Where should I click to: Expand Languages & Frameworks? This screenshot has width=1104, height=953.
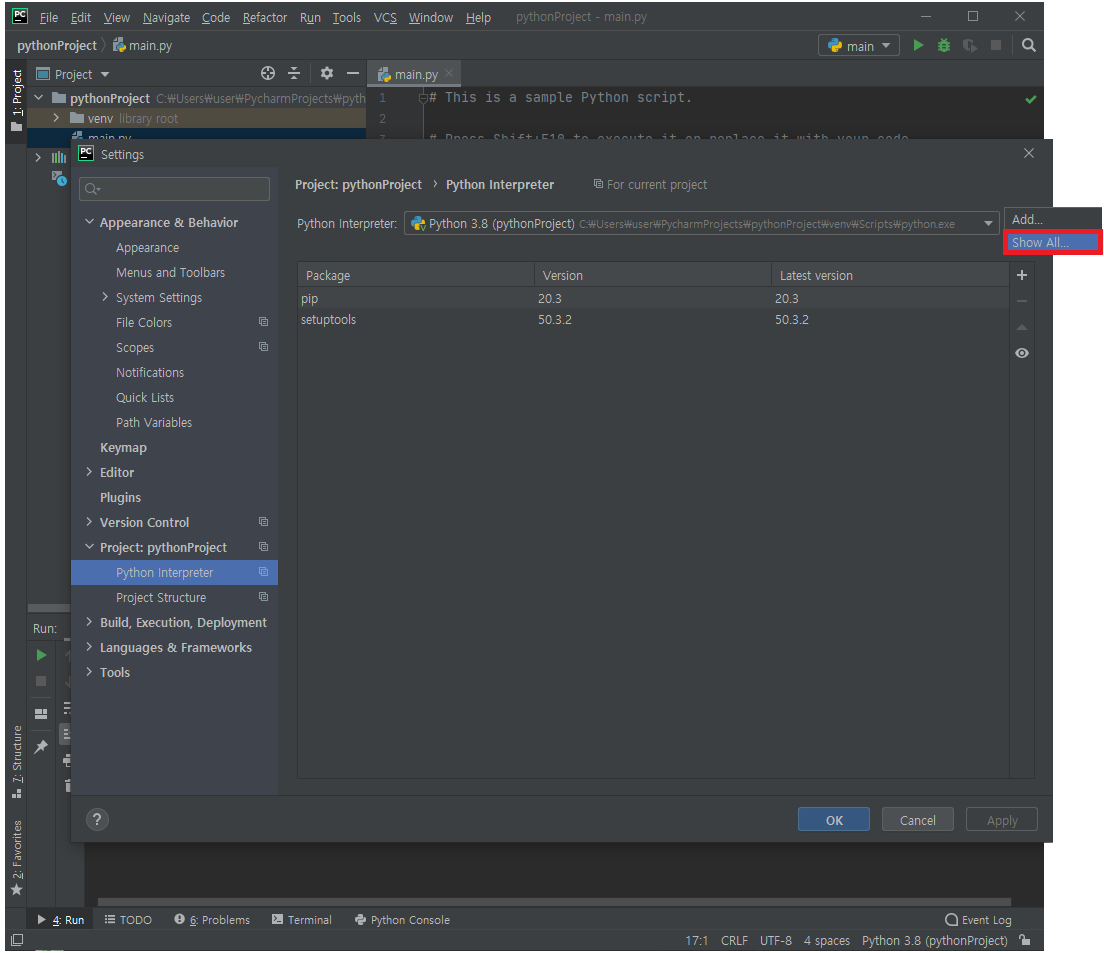89,647
